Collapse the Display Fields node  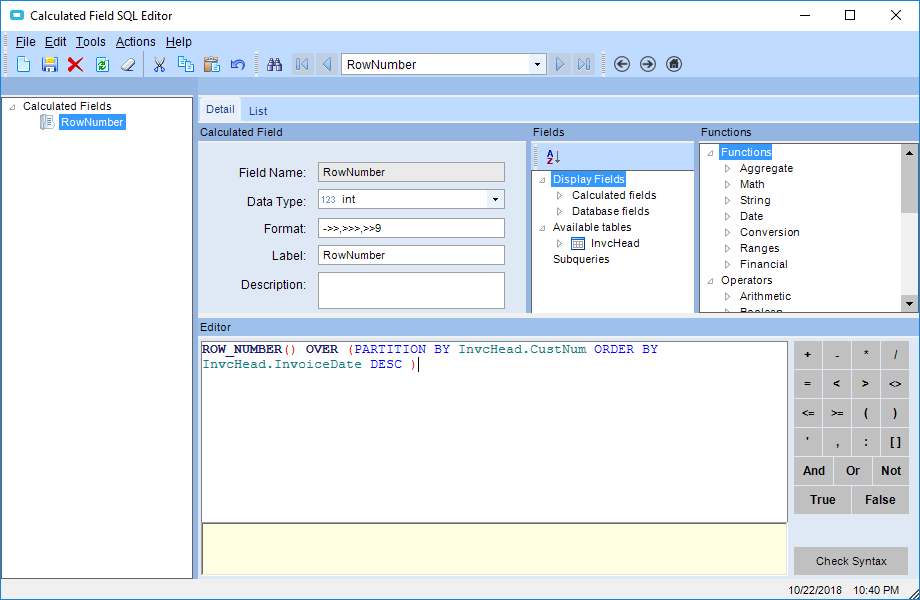(x=542, y=179)
